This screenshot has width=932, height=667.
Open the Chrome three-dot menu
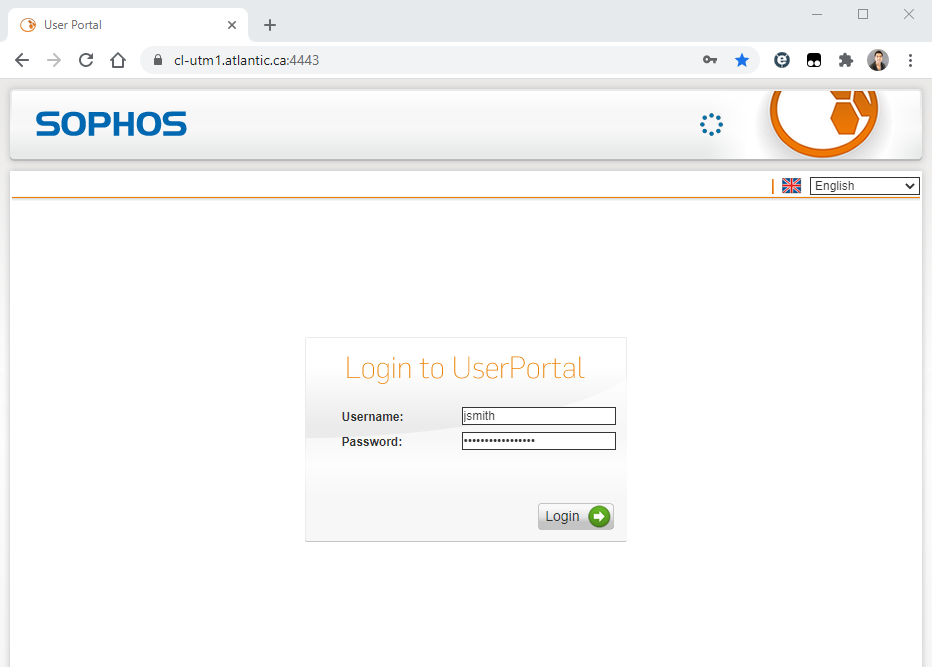coord(910,60)
